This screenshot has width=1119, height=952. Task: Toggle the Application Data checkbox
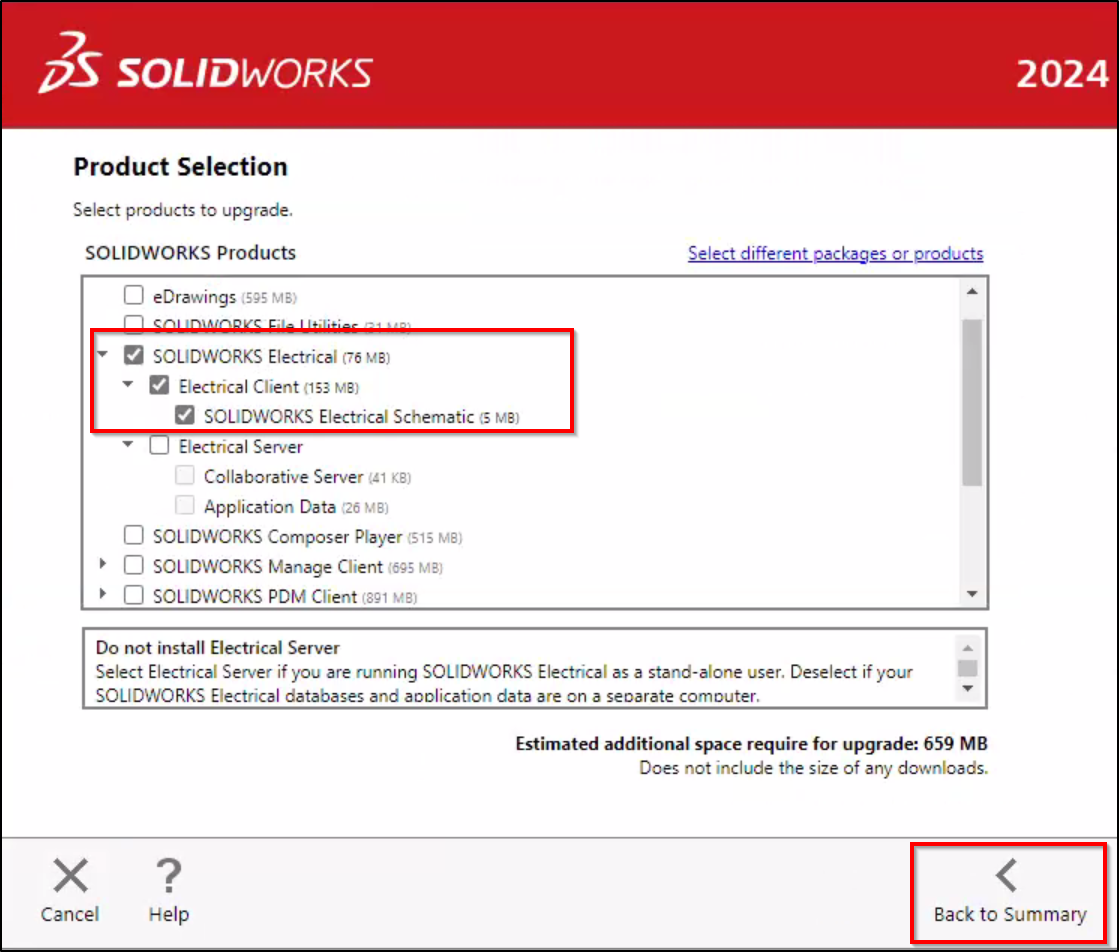coord(185,505)
